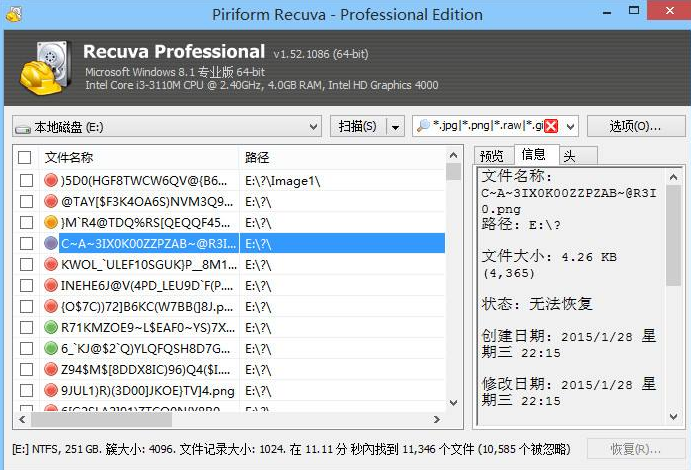
Task: Click the red status dot of )5D0(HGF8TWCW6QV file
Action: pyautogui.click(x=51, y=180)
